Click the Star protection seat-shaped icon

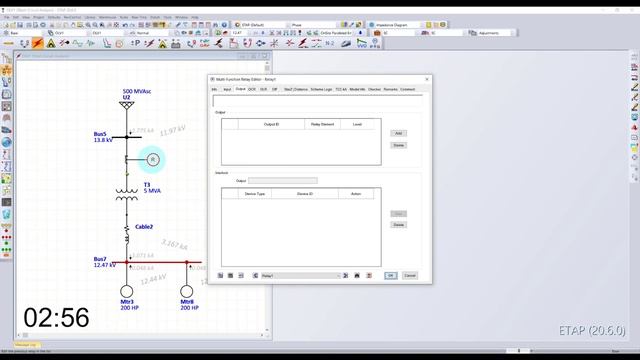point(107,43)
